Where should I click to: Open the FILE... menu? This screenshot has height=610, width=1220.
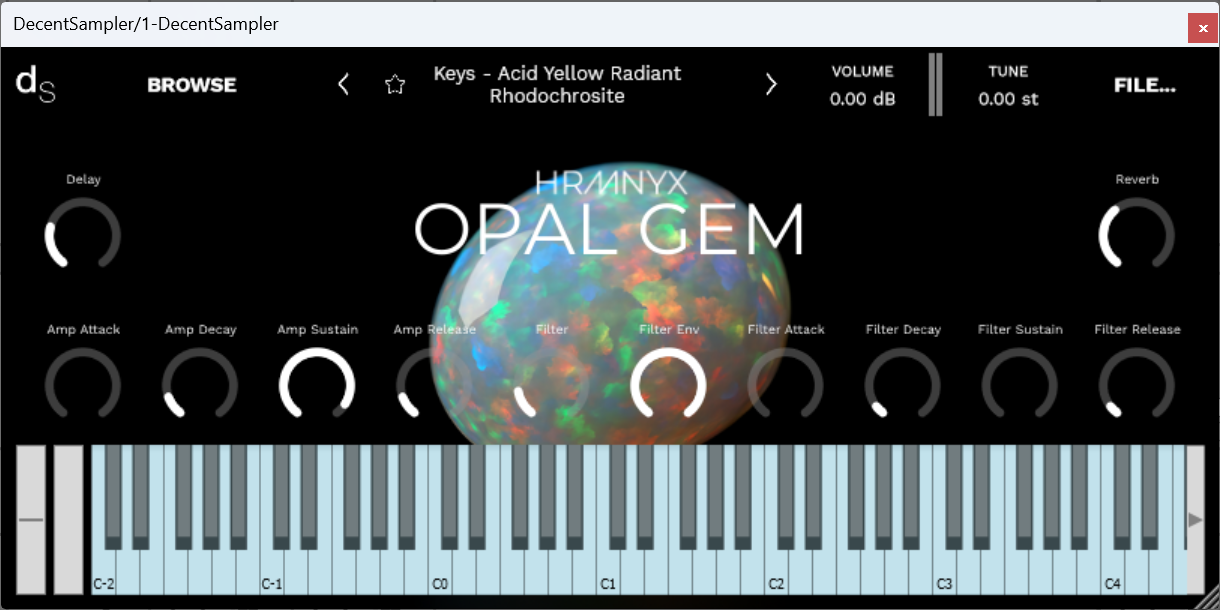point(1145,85)
